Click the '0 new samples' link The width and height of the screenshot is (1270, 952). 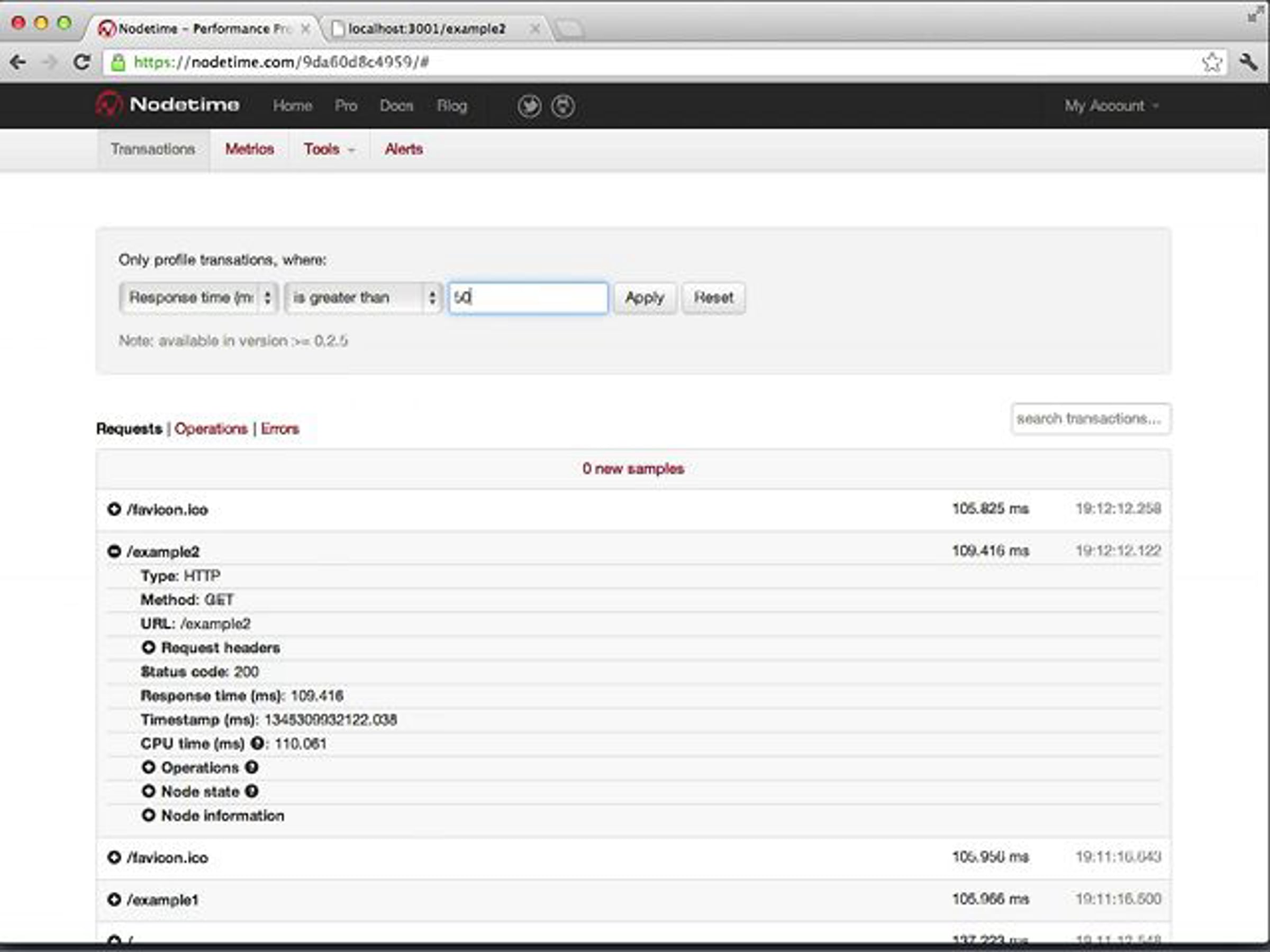(x=633, y=469)
